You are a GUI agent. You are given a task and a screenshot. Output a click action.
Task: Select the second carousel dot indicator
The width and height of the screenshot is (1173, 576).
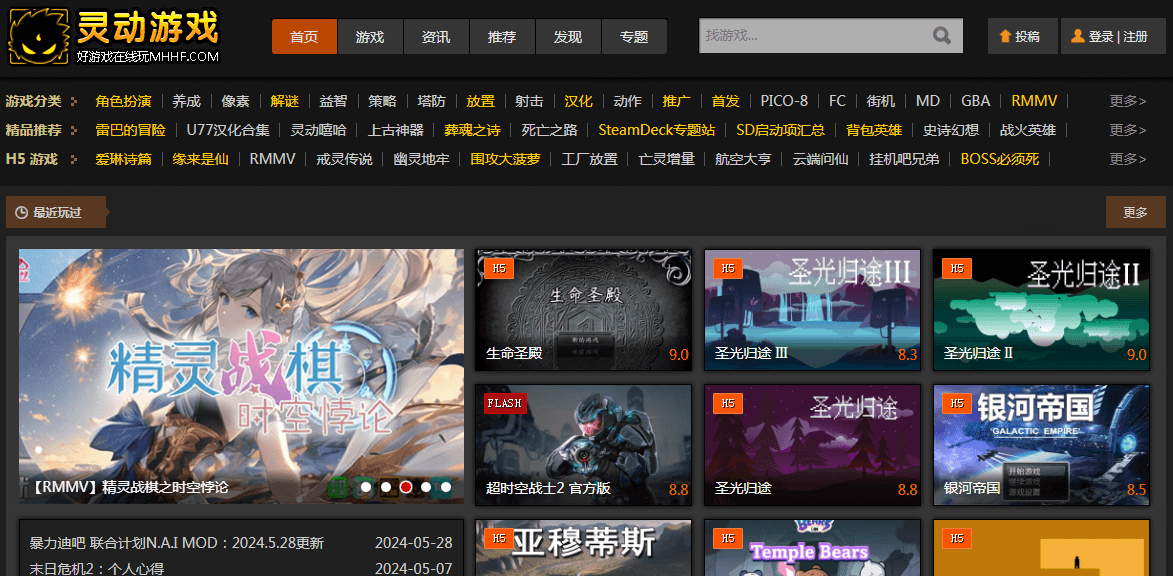pyautogui.click(x=386, y=487)
